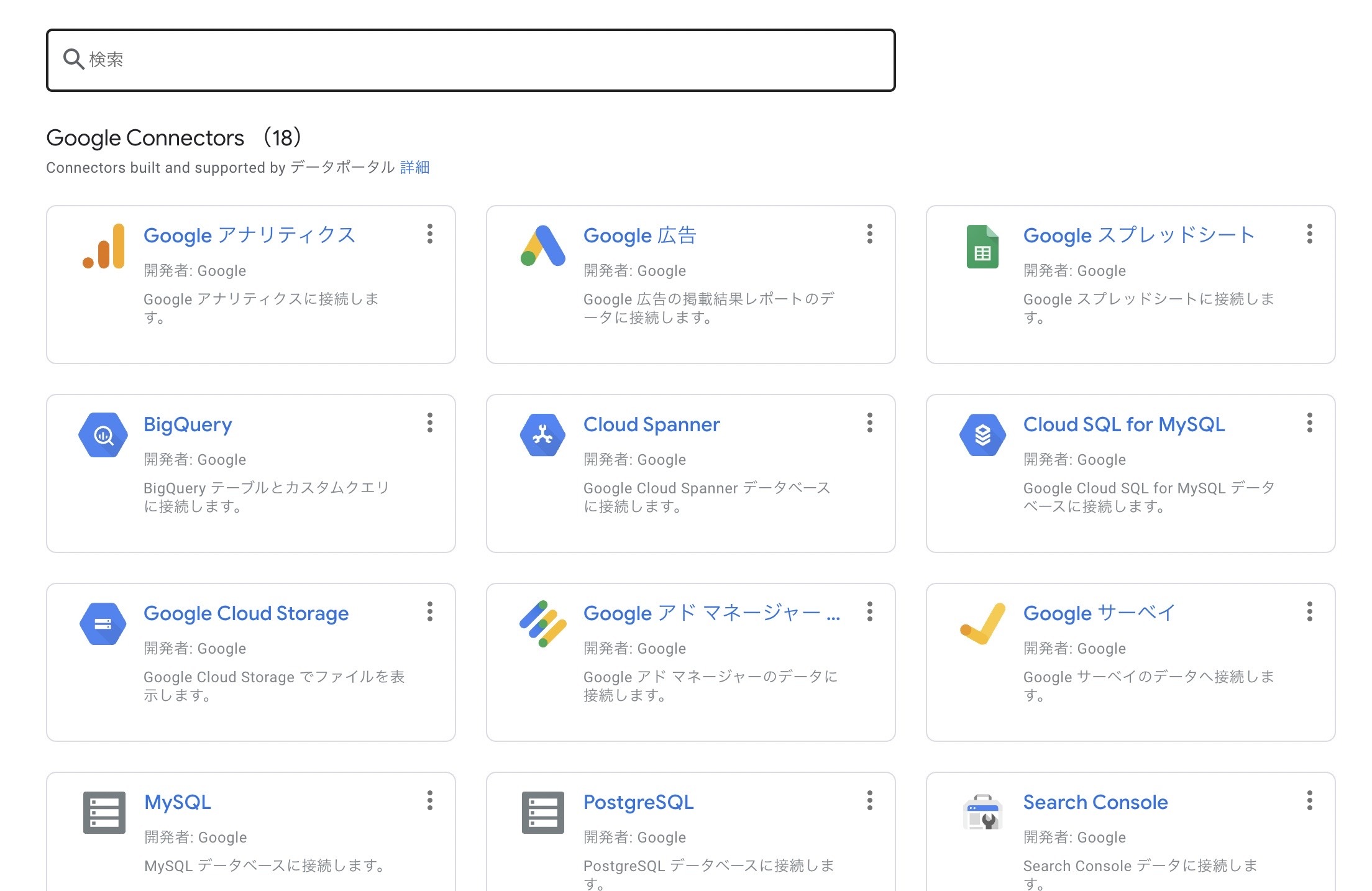This screenshot has height=891, width=1372.
Task: Click the Google Ad Manager striped icon
Action: point(543,624)
